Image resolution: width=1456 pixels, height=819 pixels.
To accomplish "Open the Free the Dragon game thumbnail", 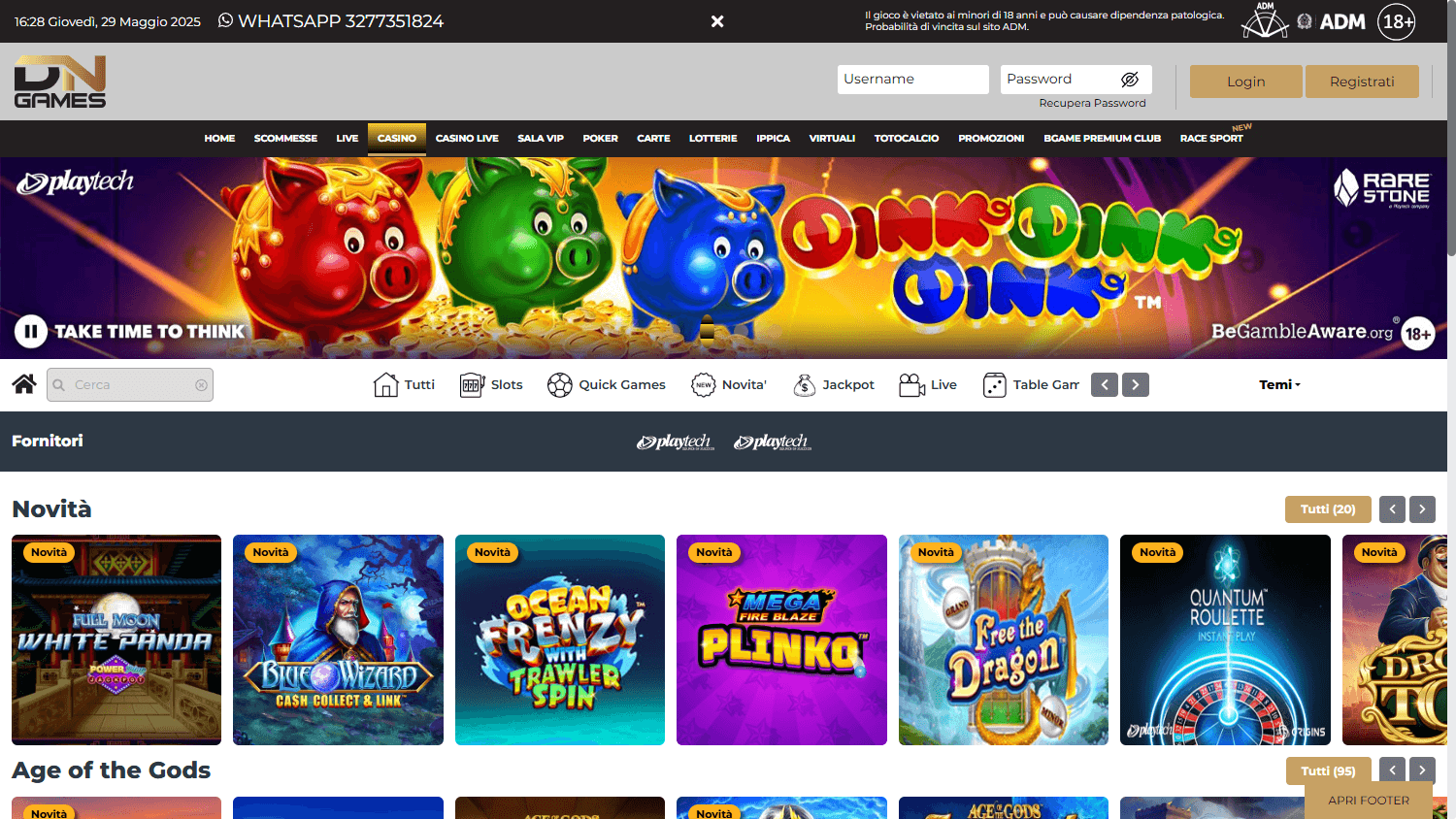I will pos(1003,639).
